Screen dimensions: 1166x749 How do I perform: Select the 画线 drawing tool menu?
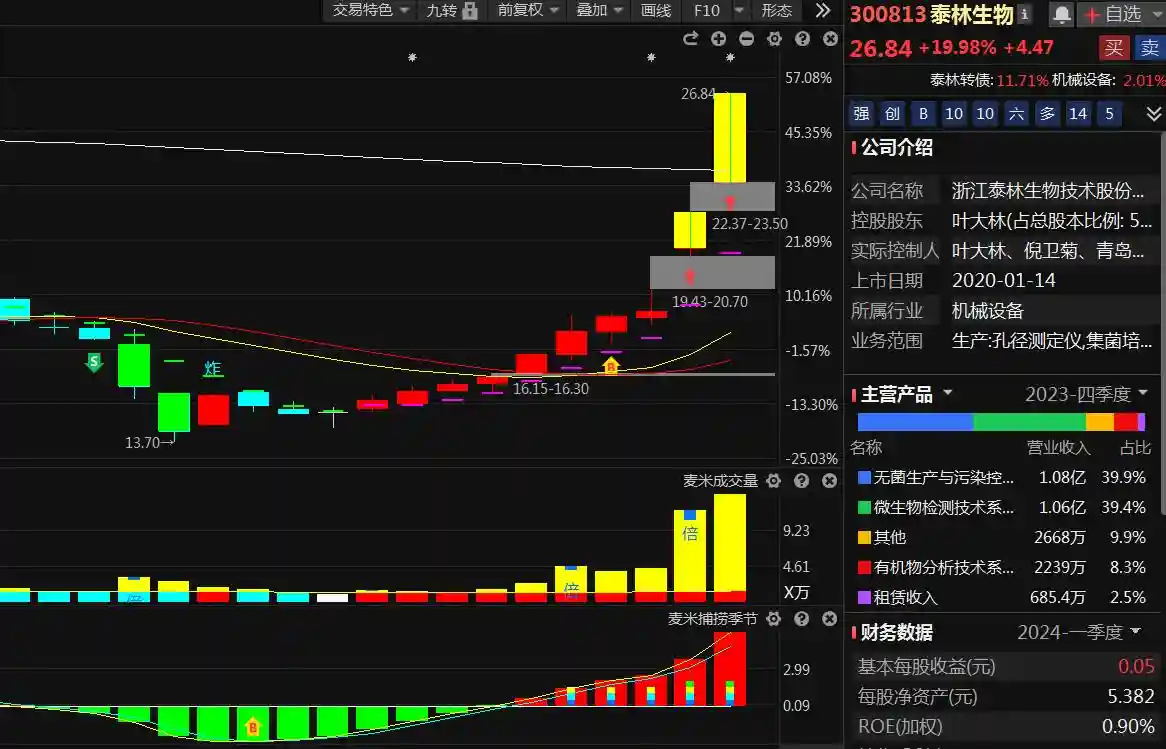[x=656, y=10]
